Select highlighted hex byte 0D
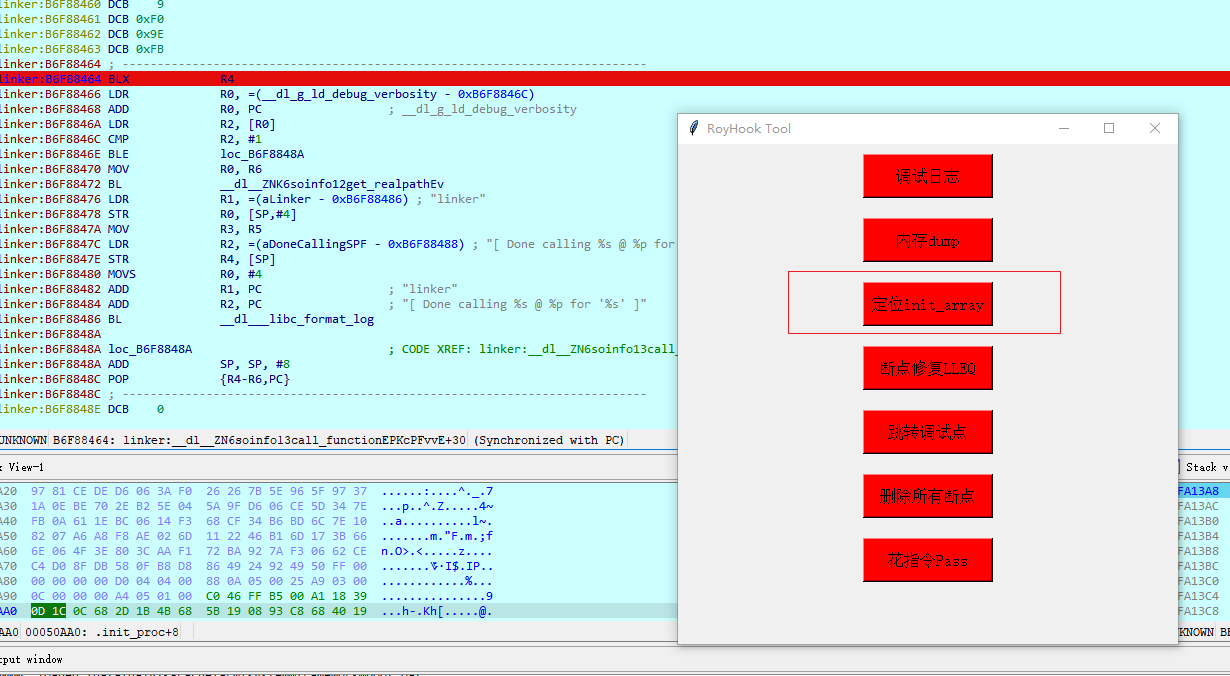Viewport: 1230px width, 676px height. 39,611
